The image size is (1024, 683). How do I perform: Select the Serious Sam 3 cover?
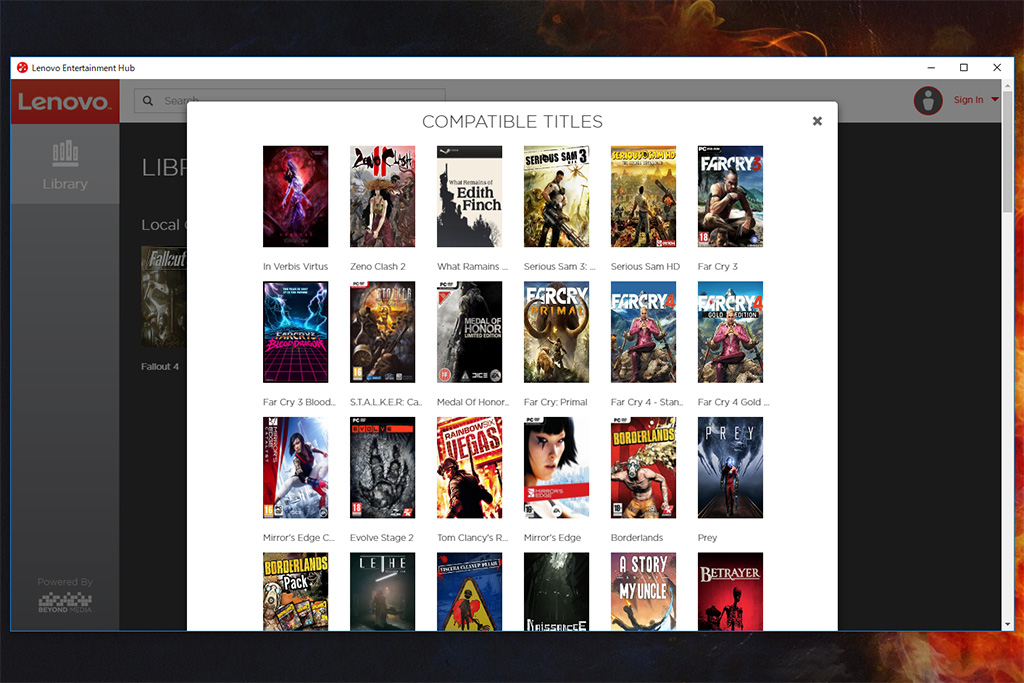(556, 197)
